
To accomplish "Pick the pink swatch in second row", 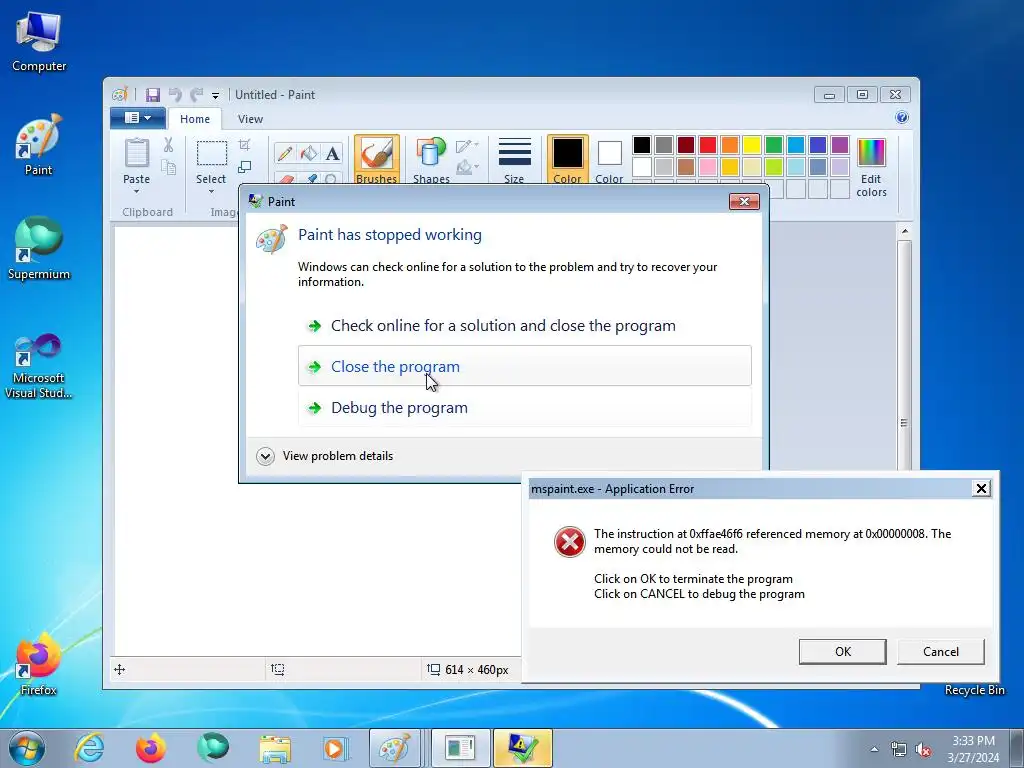I will [708, 167].
